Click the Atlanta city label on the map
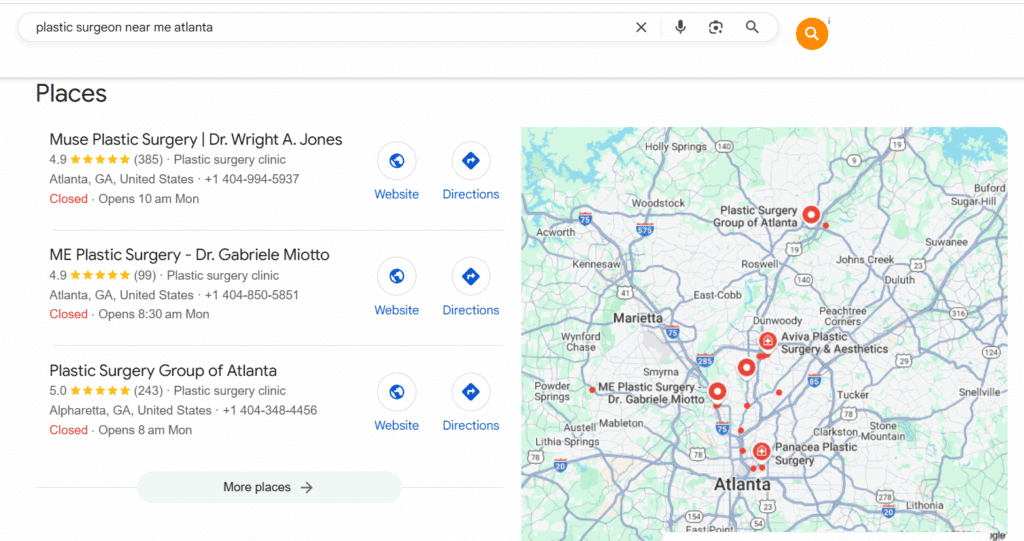 click(742, 484)
